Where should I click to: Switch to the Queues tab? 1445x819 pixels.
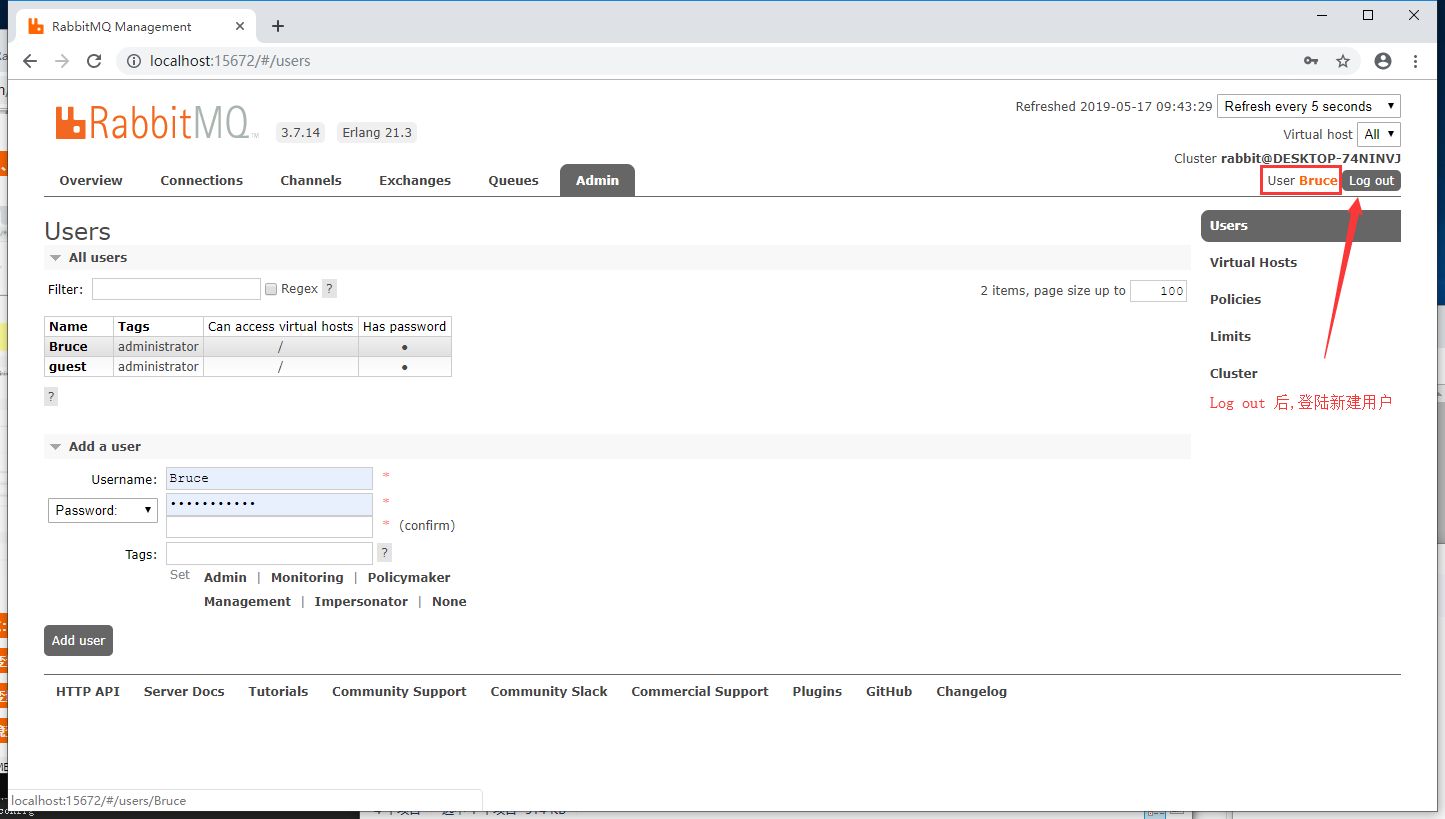[514, 181]
